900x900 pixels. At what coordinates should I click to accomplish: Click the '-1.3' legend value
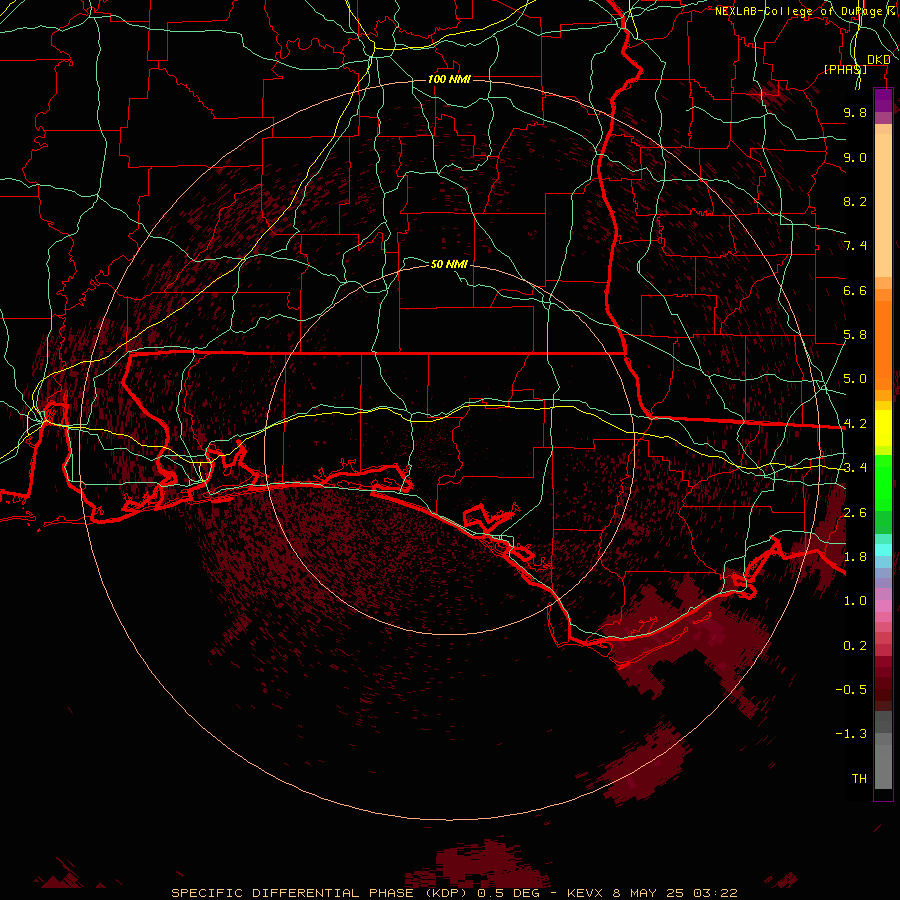click(851, 734)
